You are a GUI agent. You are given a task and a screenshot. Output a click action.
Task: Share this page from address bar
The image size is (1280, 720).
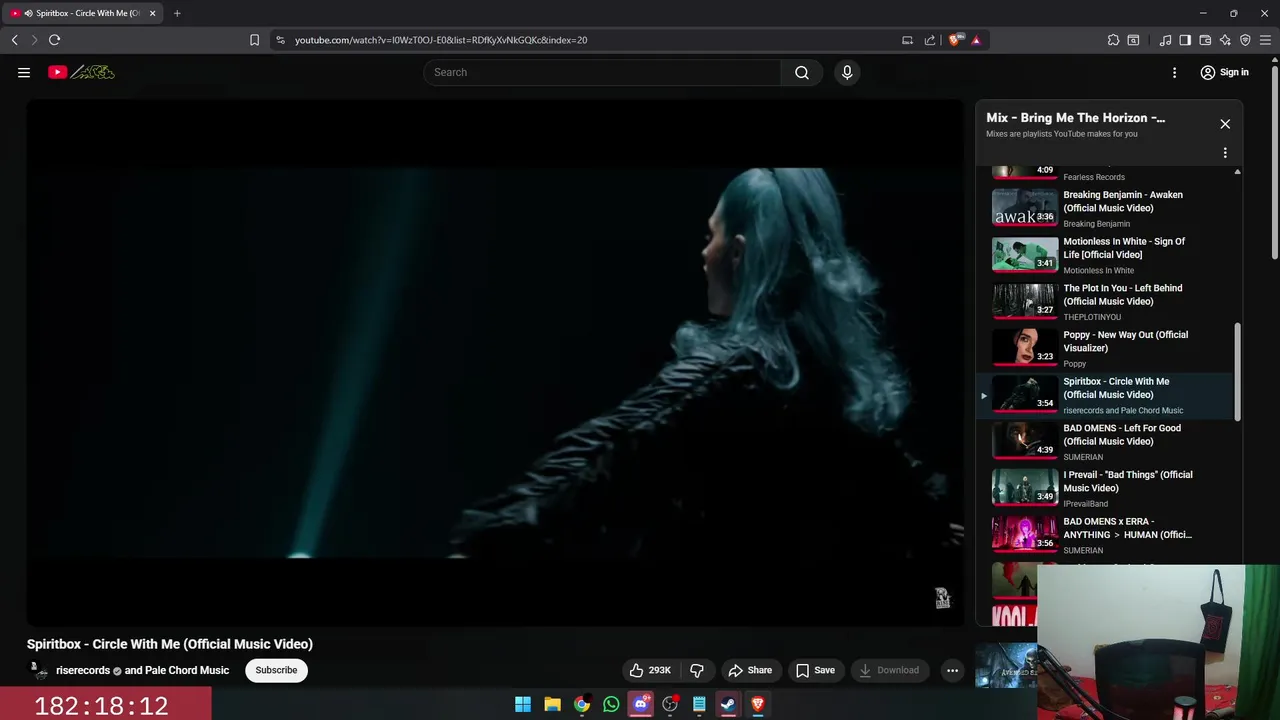[930, 40]
